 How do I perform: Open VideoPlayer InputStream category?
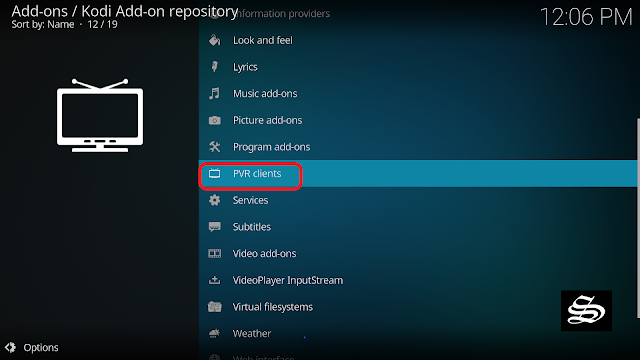point(418,280)
